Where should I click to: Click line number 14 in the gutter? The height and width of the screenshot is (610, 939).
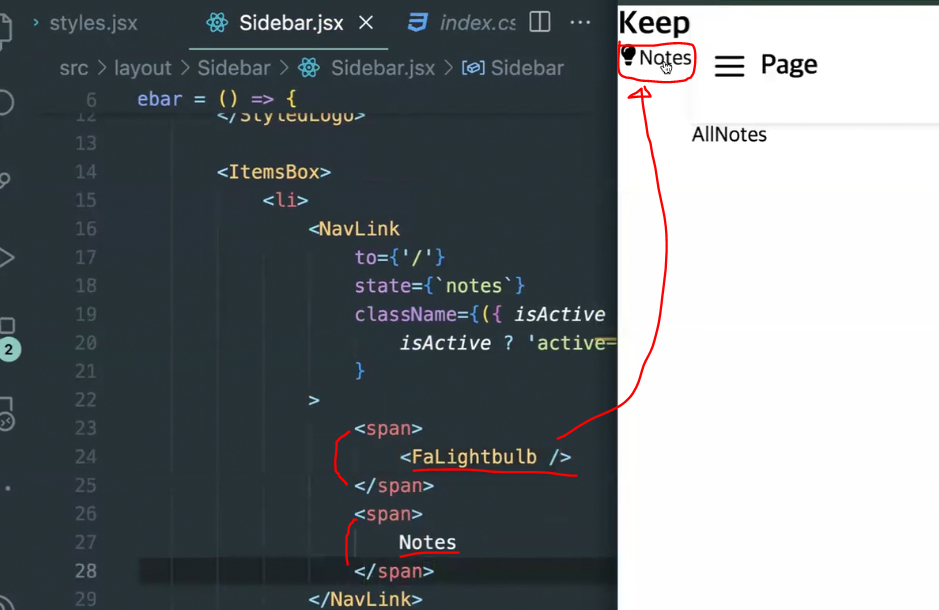pos(86,172)
